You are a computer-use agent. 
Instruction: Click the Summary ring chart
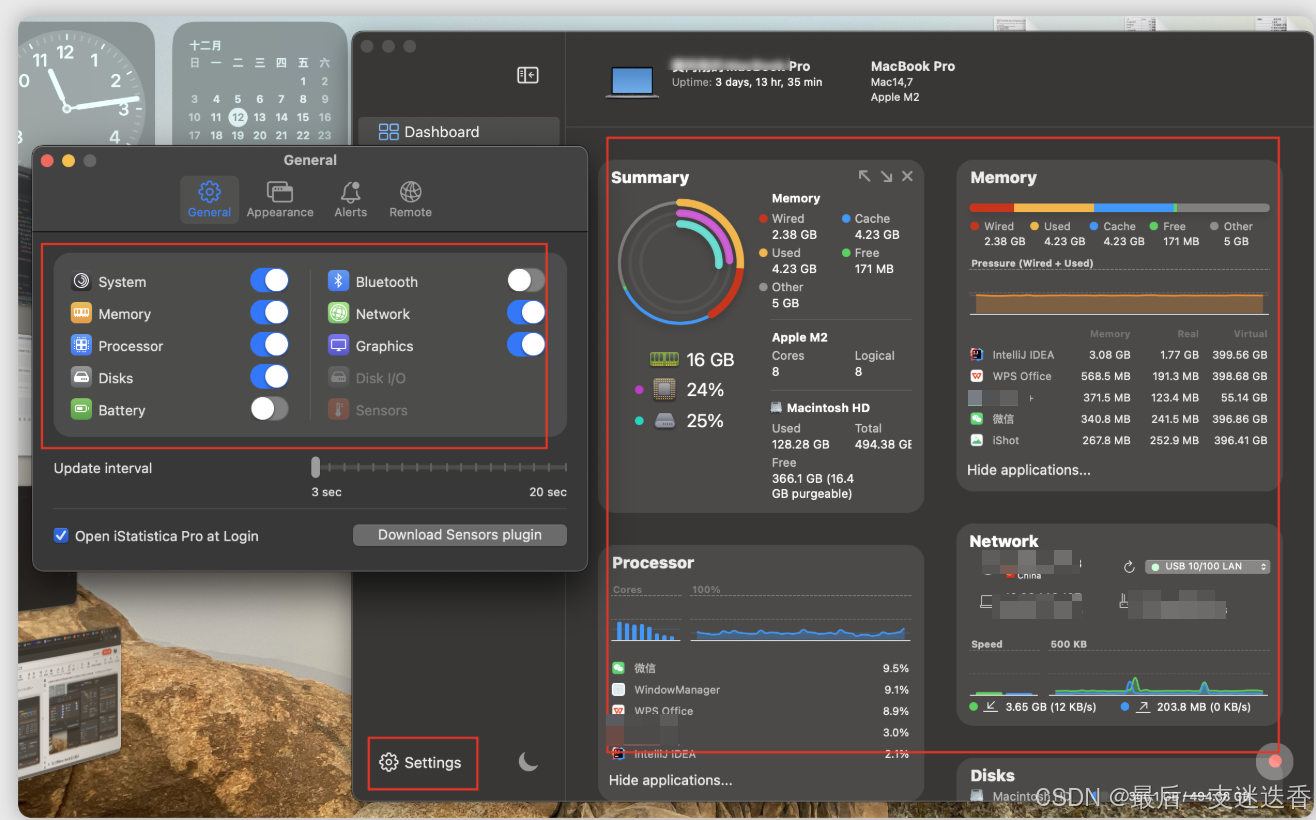(681, 262)
